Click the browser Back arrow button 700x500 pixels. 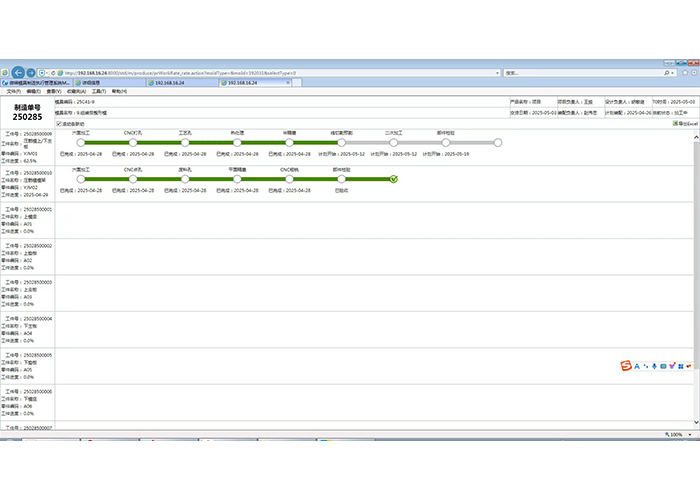coord(17,73)
